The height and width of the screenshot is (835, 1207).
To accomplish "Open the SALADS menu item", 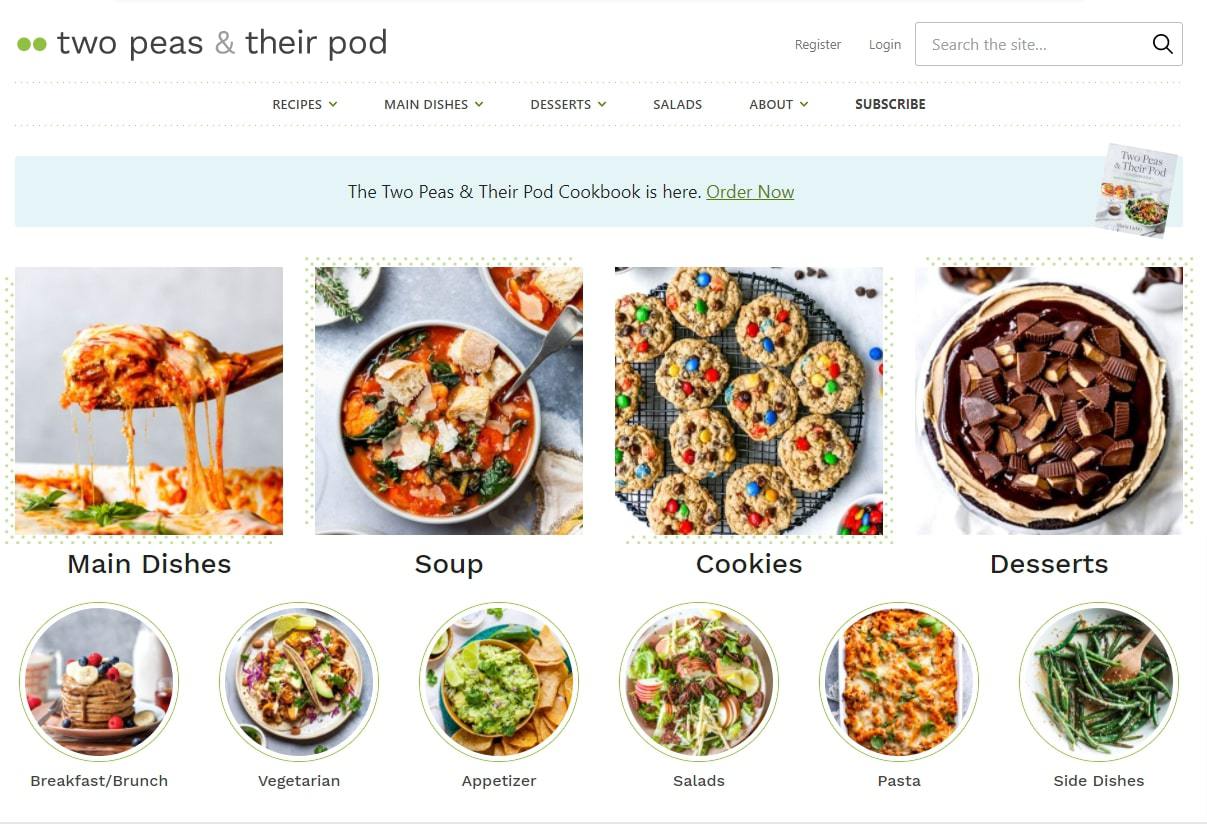I will pyautogui.click(x=677, y=104).
